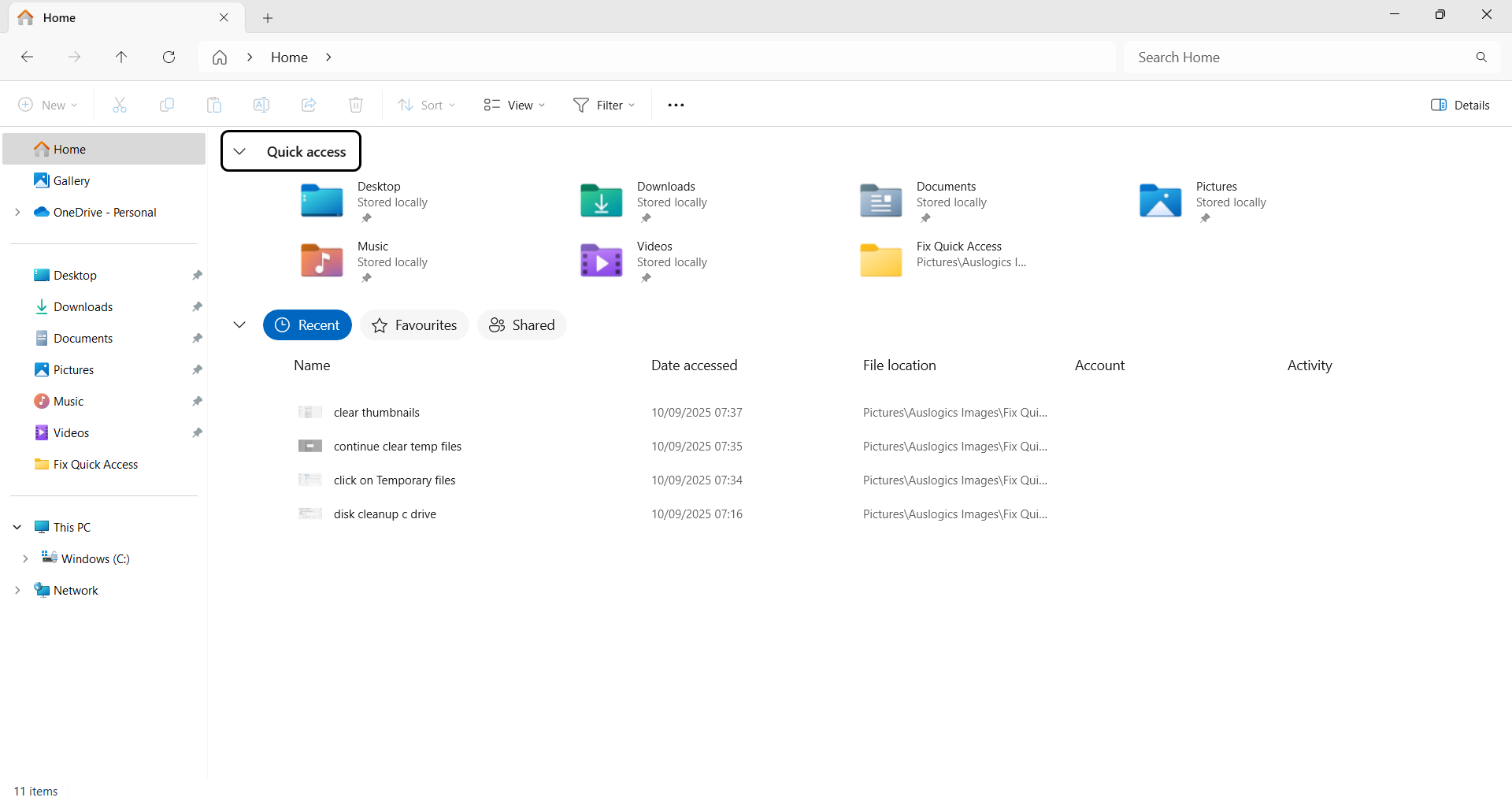The image size is (1512, 801).
Task: Select the Rename icon in the toolbar
Action: click(261, 104)
